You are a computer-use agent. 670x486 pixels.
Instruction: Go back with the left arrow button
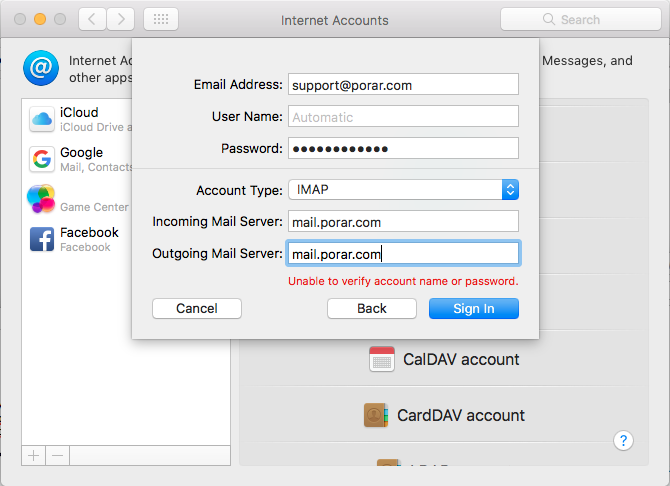point(91,19)
